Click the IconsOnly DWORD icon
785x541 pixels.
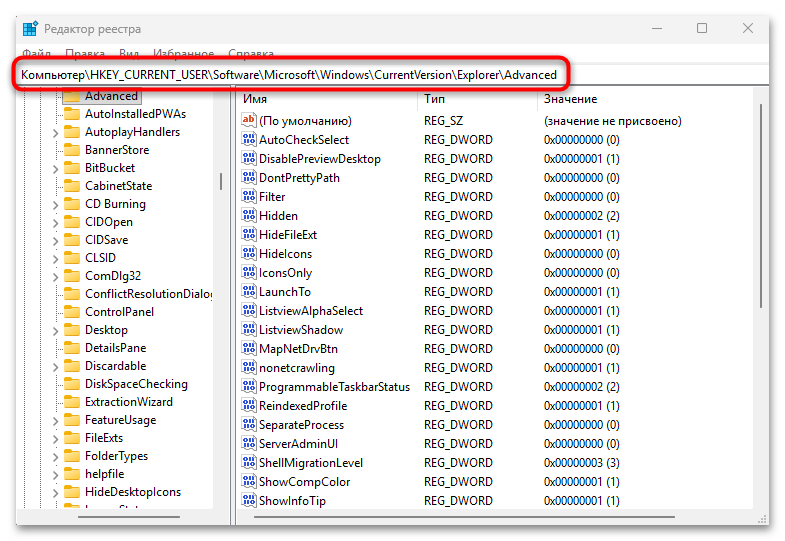pos(249,272)
